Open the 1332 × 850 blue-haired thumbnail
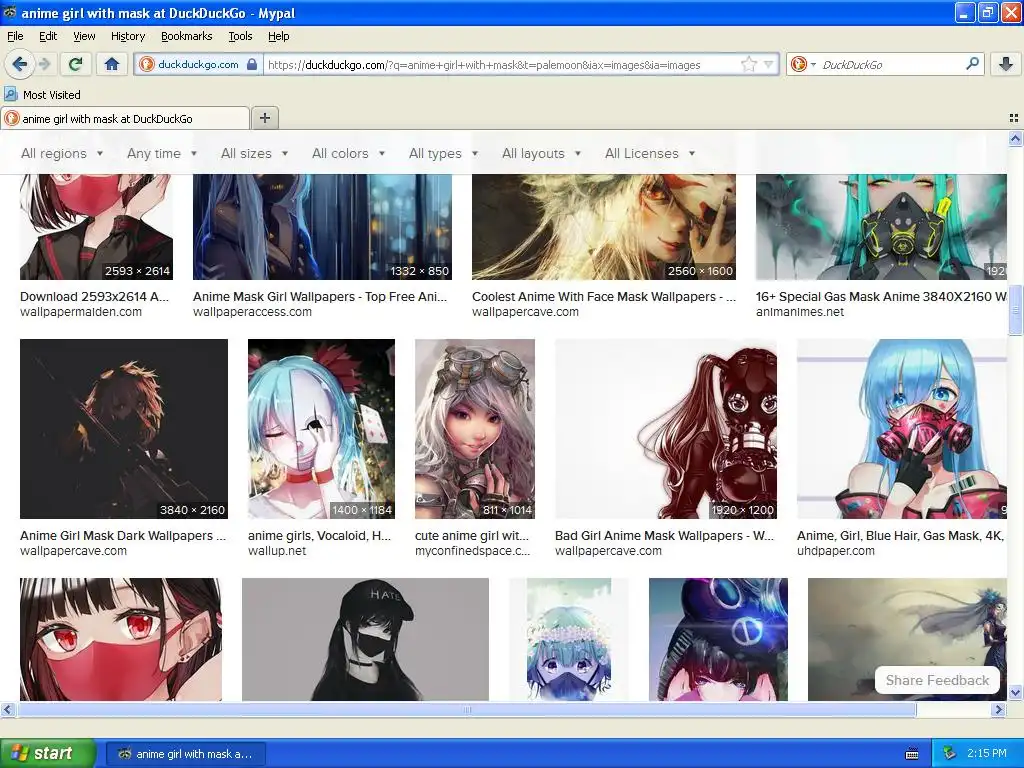 pyautogui.click(x=322, y=227)
